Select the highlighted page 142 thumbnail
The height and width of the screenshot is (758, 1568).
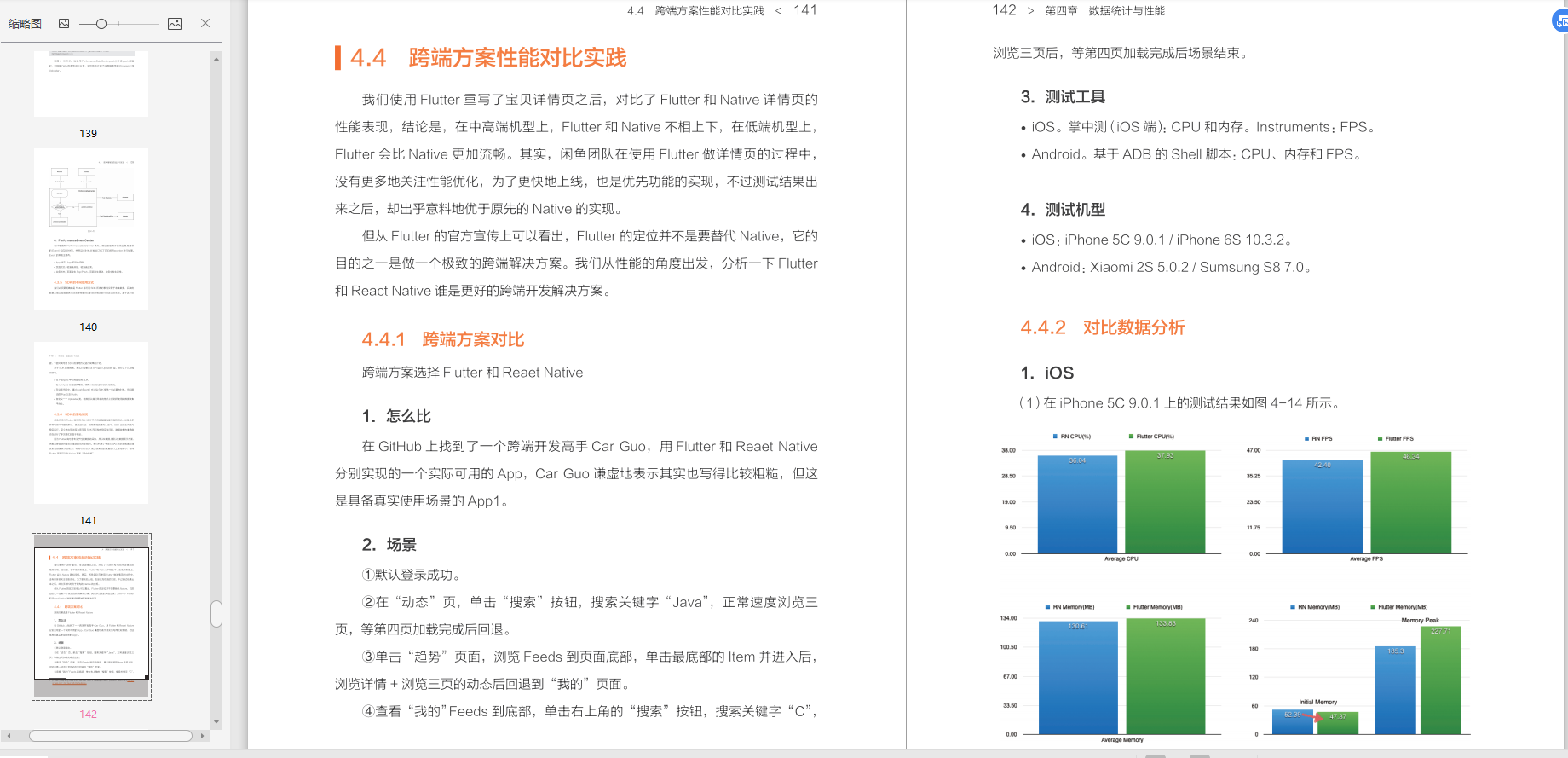pyautogui.click(x=91, y=616)
